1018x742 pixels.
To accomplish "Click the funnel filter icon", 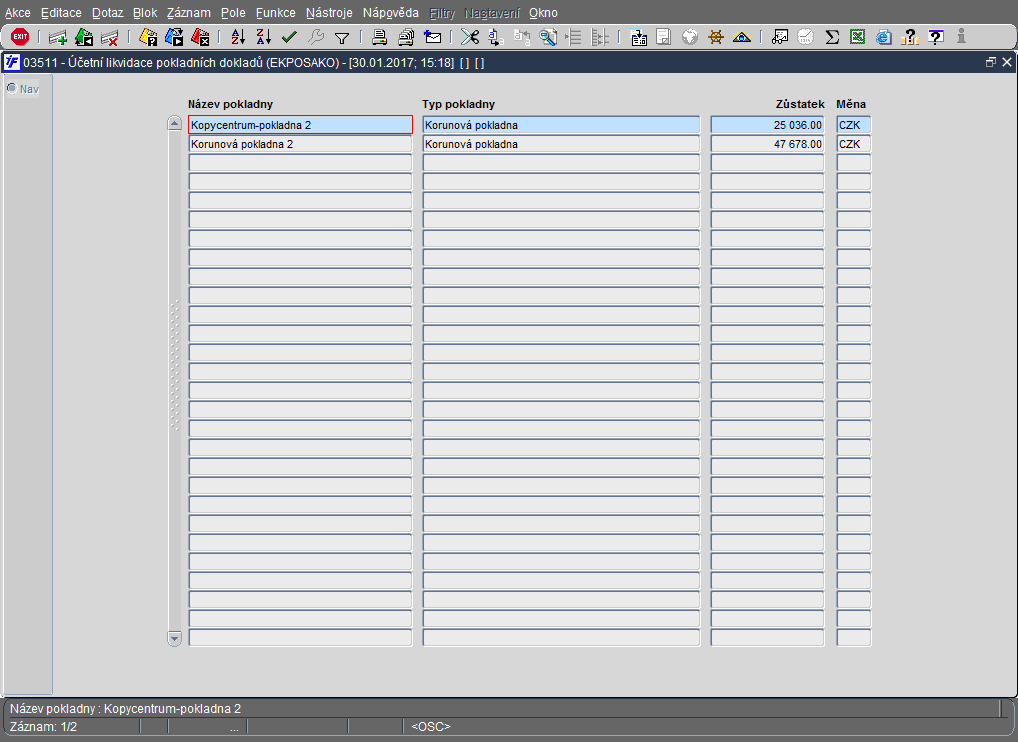I will (x=341, y=37).
